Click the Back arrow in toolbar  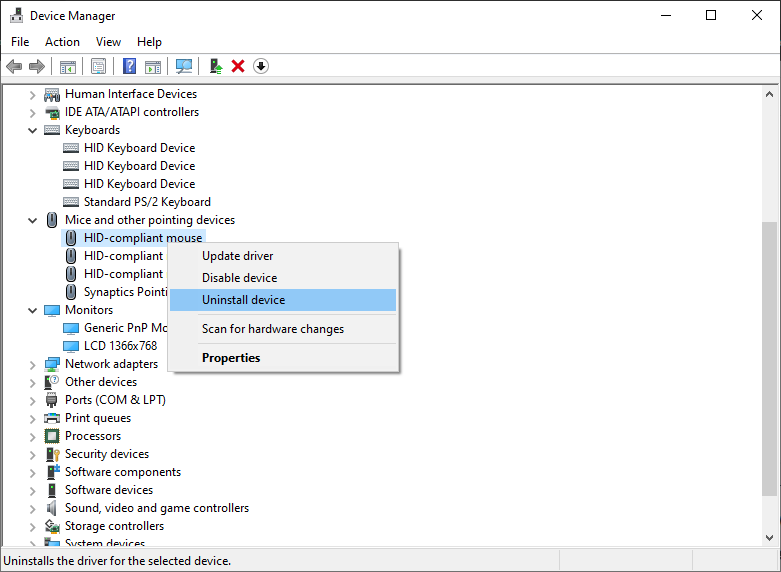pyautogui.click(x=14, y=66)
